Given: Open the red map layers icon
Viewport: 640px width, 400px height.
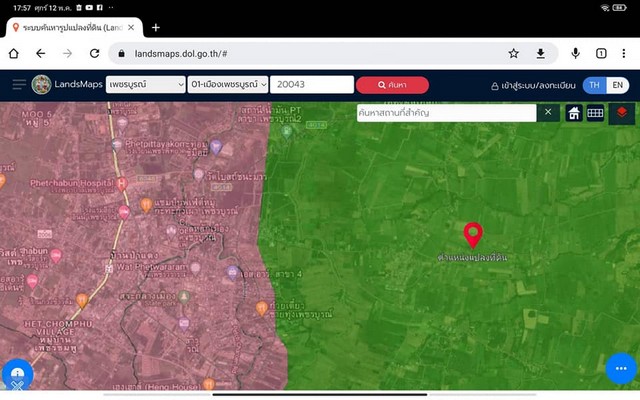Looking at the screenshot, I should 622,113.
